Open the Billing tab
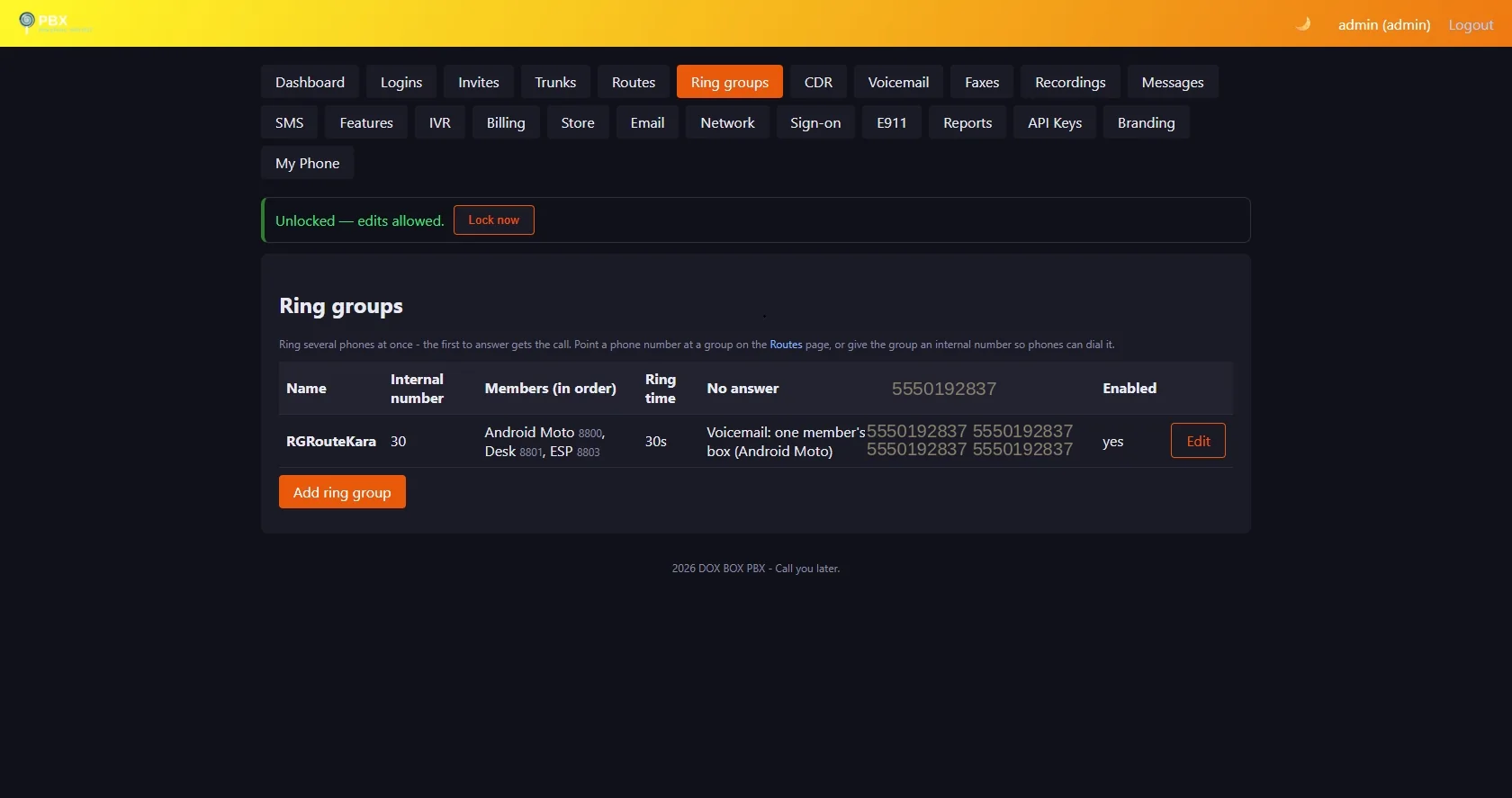 [506, 122]
